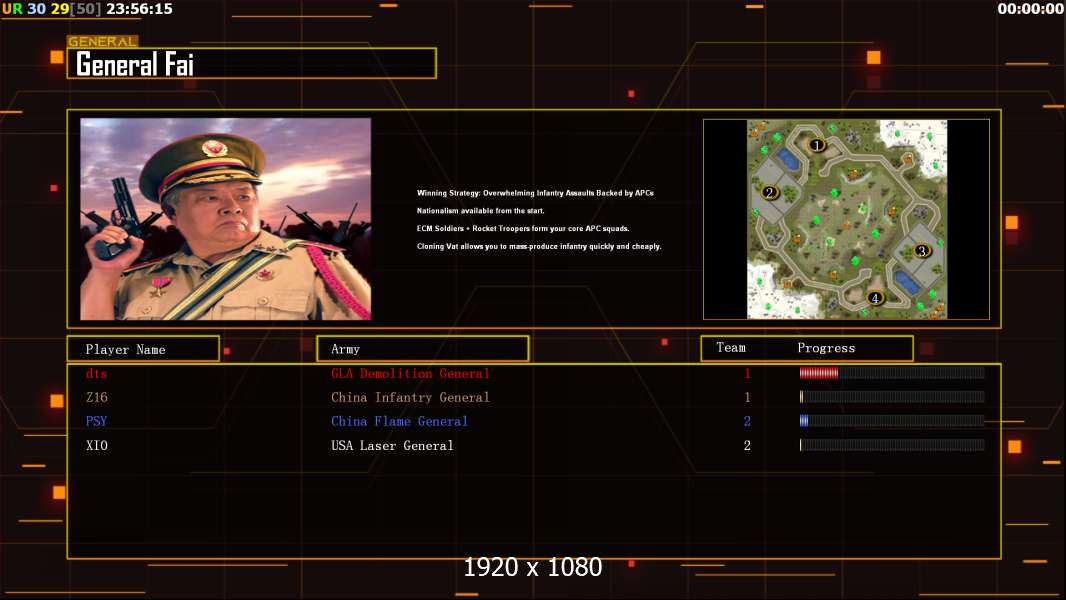The image size is (1066, 600).
Task: Click PSY loading progress bar
Action: pyautogui.click(x=892, y=421)
